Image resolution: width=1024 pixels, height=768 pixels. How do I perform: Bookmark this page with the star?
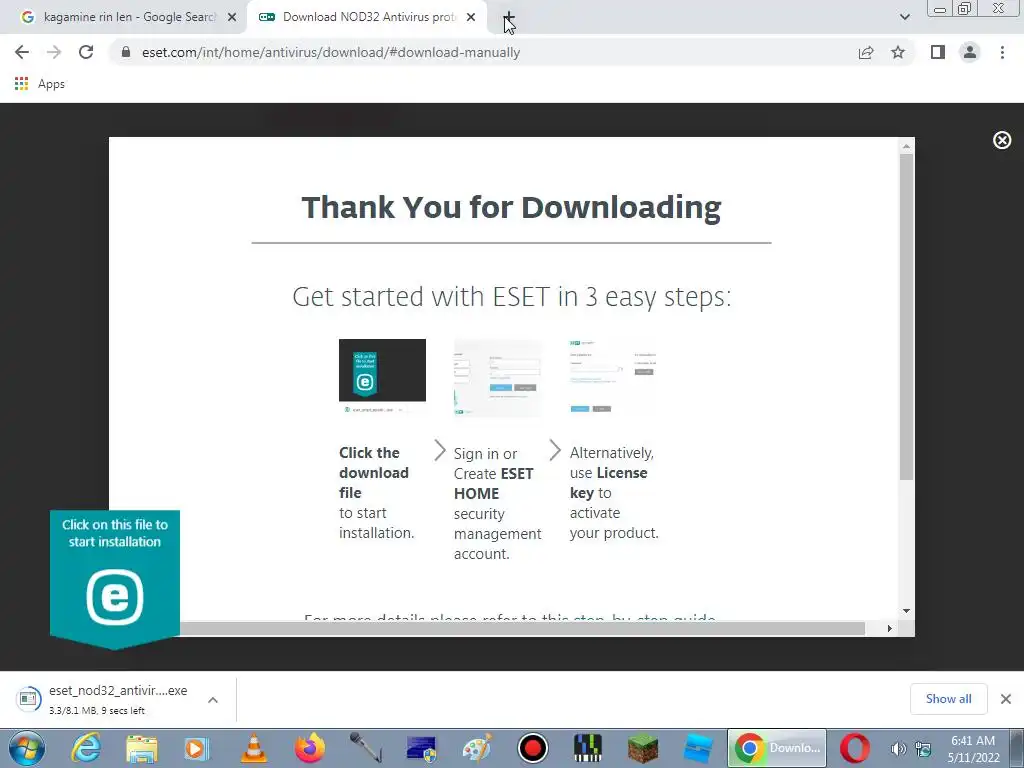point(898,52)
